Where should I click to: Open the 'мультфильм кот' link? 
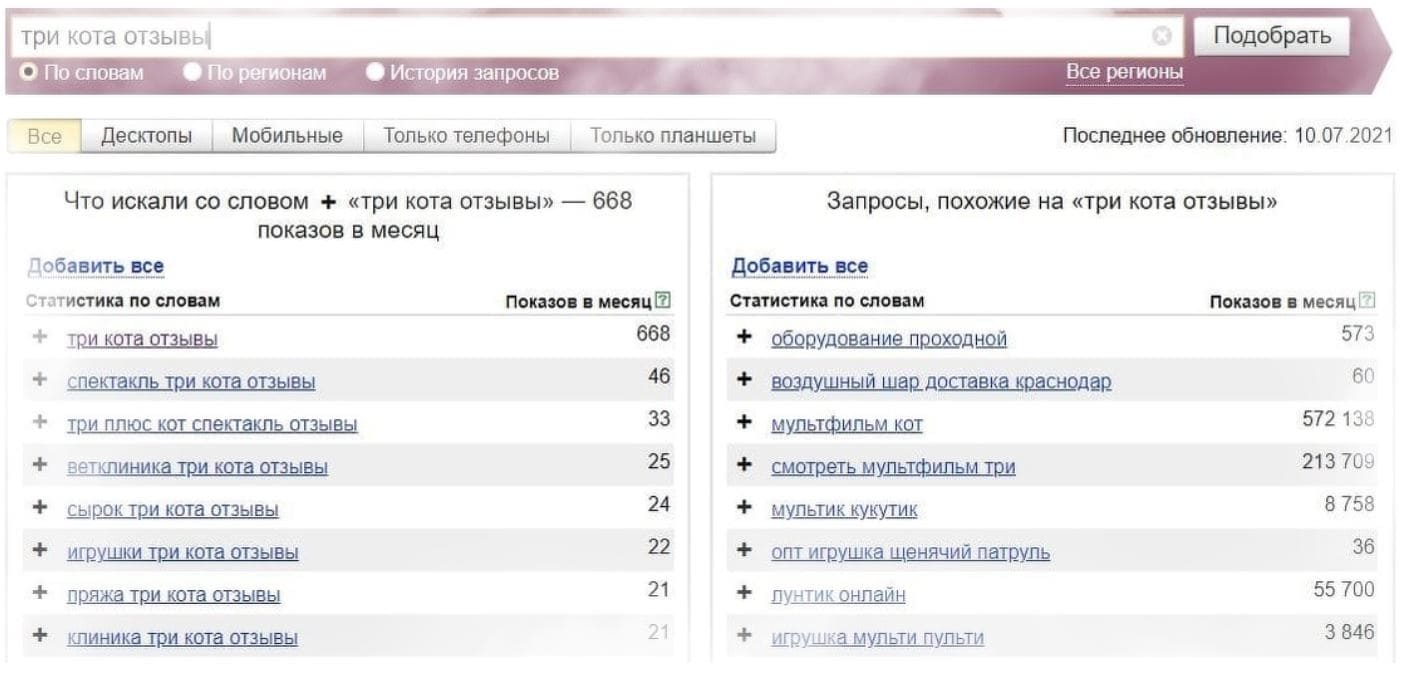click(847, 424)
